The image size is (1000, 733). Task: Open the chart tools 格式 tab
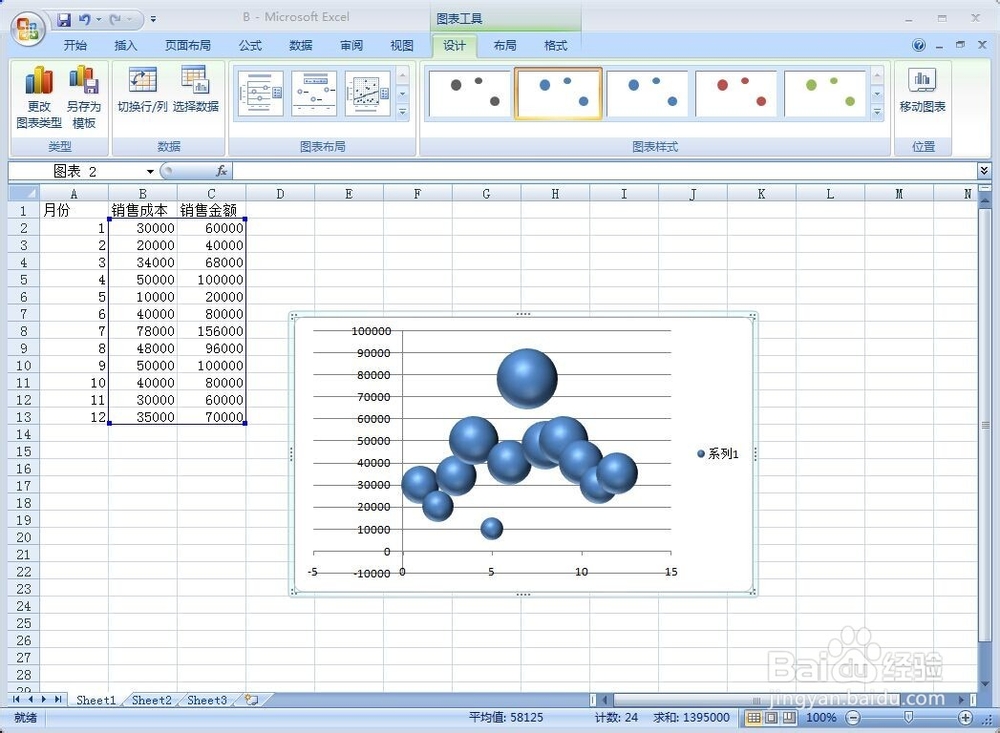[555, 45]
